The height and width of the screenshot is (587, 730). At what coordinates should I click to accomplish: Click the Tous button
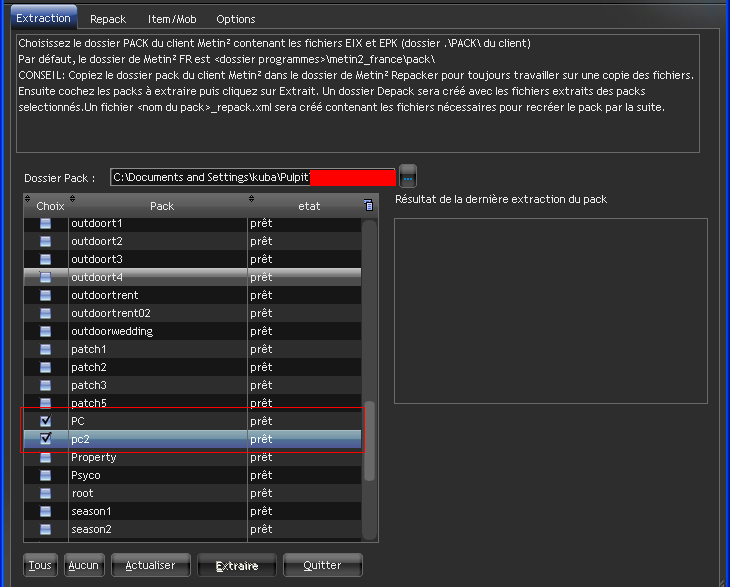click(41, 565)
